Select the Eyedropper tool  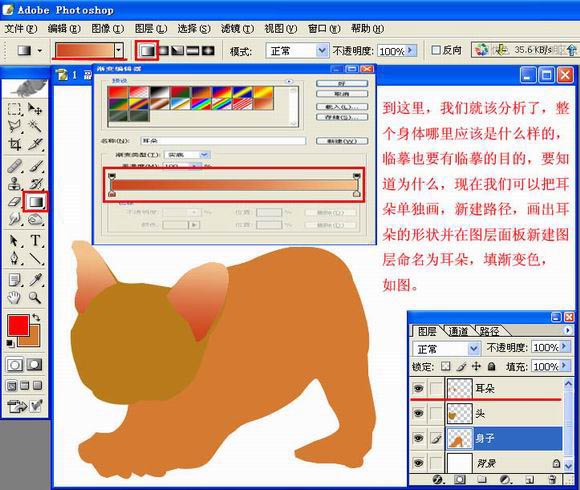tap(36, 280)
